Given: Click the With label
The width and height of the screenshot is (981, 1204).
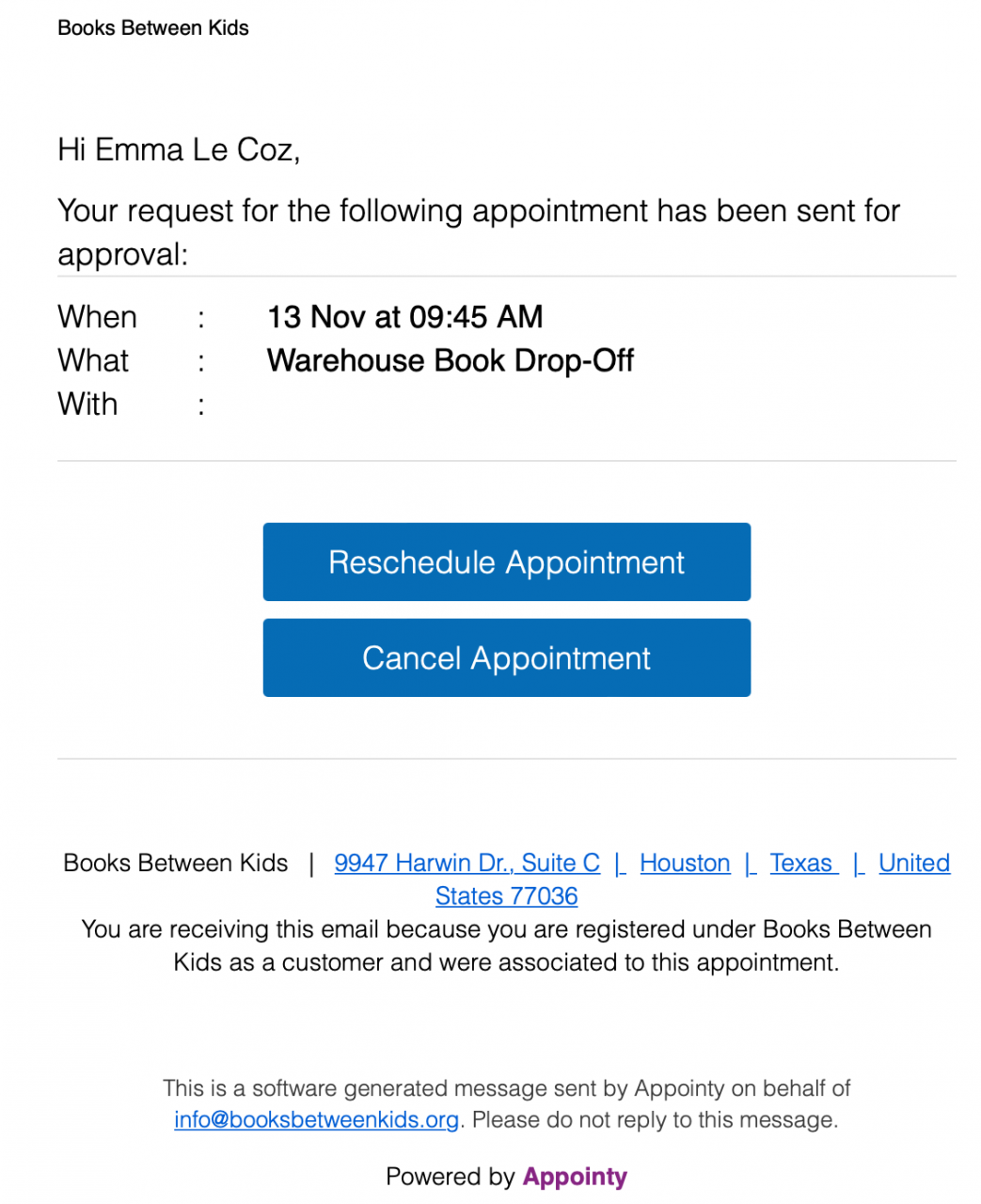Looking at the screenshot, I should point(87,404).
